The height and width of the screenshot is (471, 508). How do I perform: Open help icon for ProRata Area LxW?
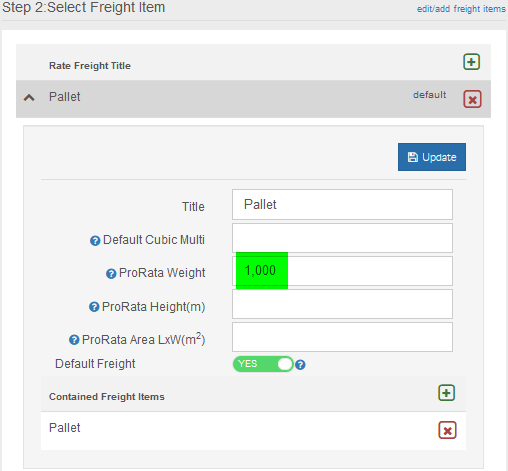(74, 340)
